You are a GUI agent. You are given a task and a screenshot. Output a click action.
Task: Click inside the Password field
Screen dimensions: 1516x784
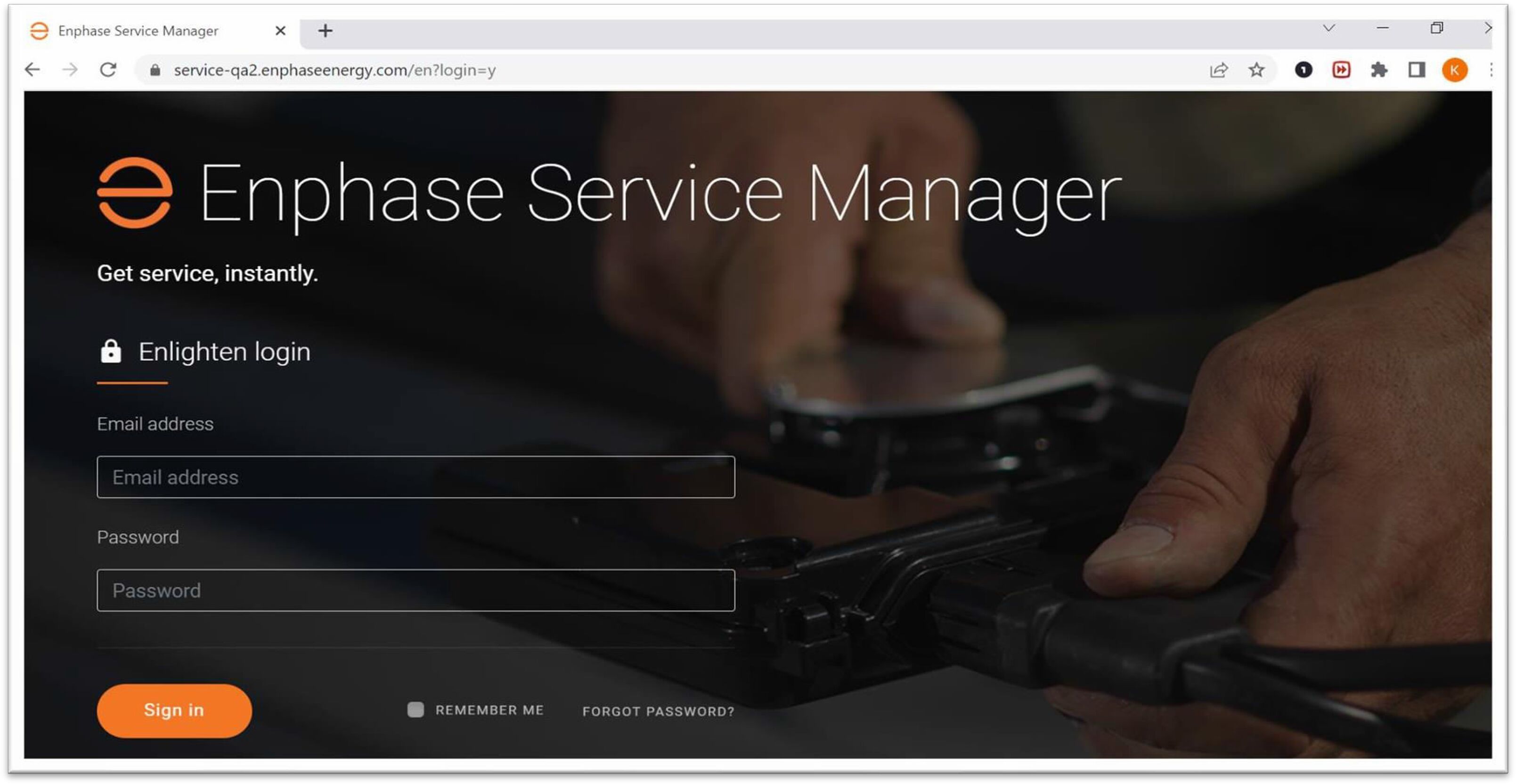416,590
